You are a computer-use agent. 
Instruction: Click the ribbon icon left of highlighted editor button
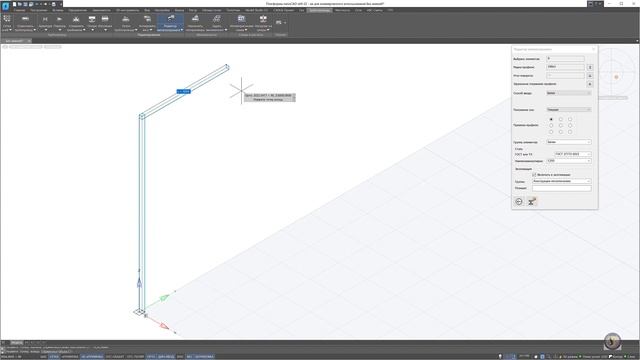(x=147, y=19)
